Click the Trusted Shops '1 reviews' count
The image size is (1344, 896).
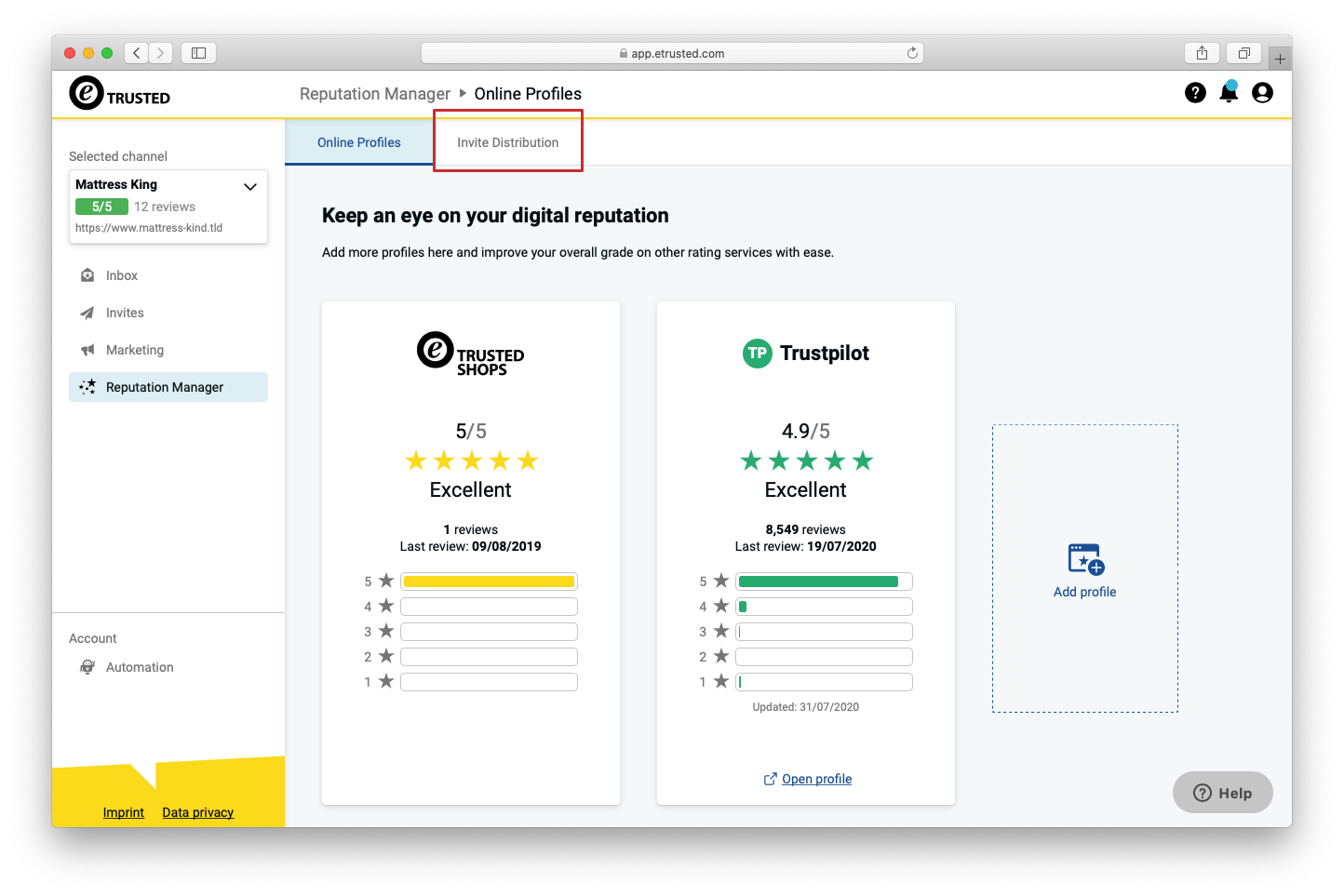click(x=471, y=529)
